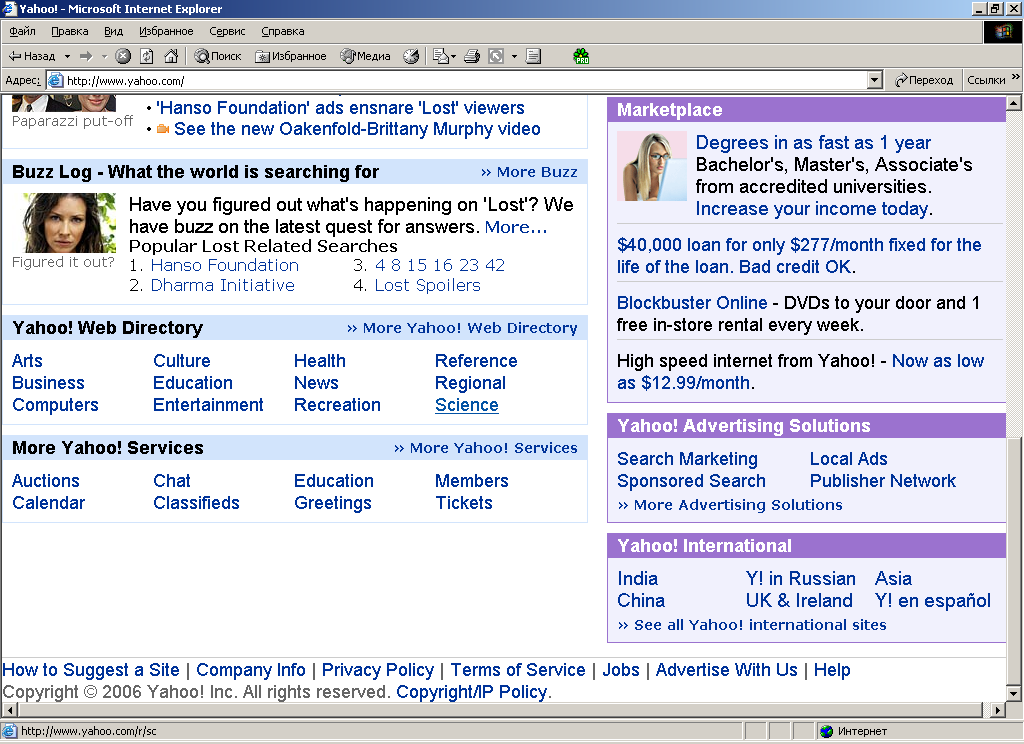The width and height of the screenshot is (1024, 744).
Task: Click the Forward arrow toolbar button
Action: [86, 56]
